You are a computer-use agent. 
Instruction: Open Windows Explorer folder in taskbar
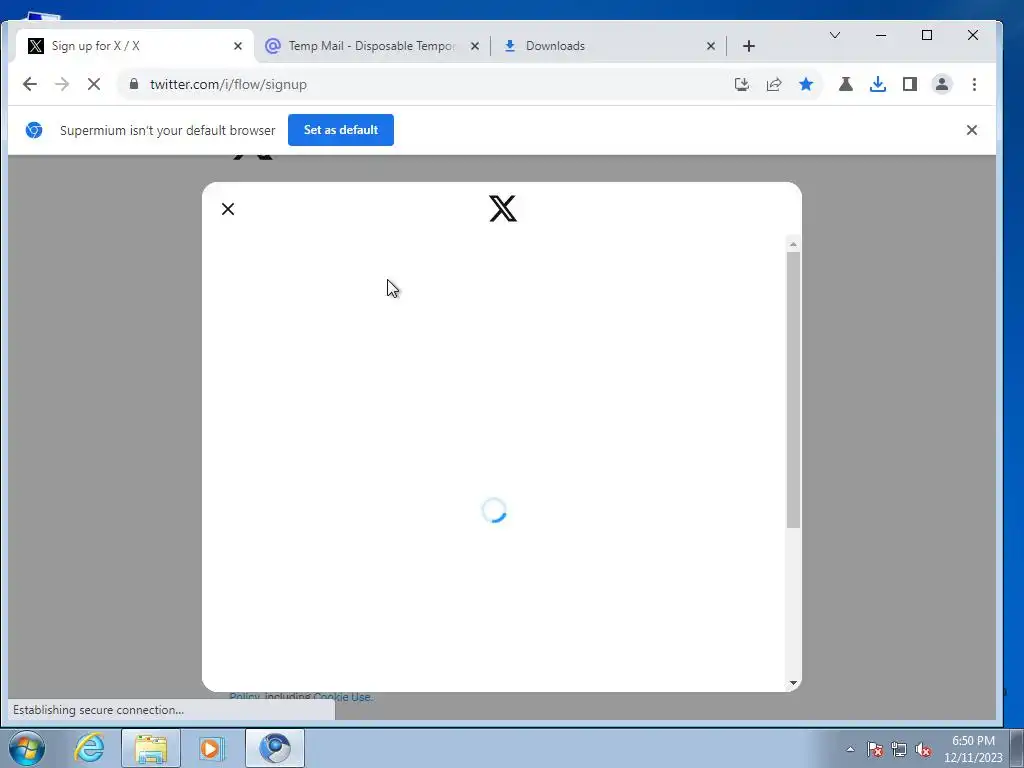tap(151, 748)
